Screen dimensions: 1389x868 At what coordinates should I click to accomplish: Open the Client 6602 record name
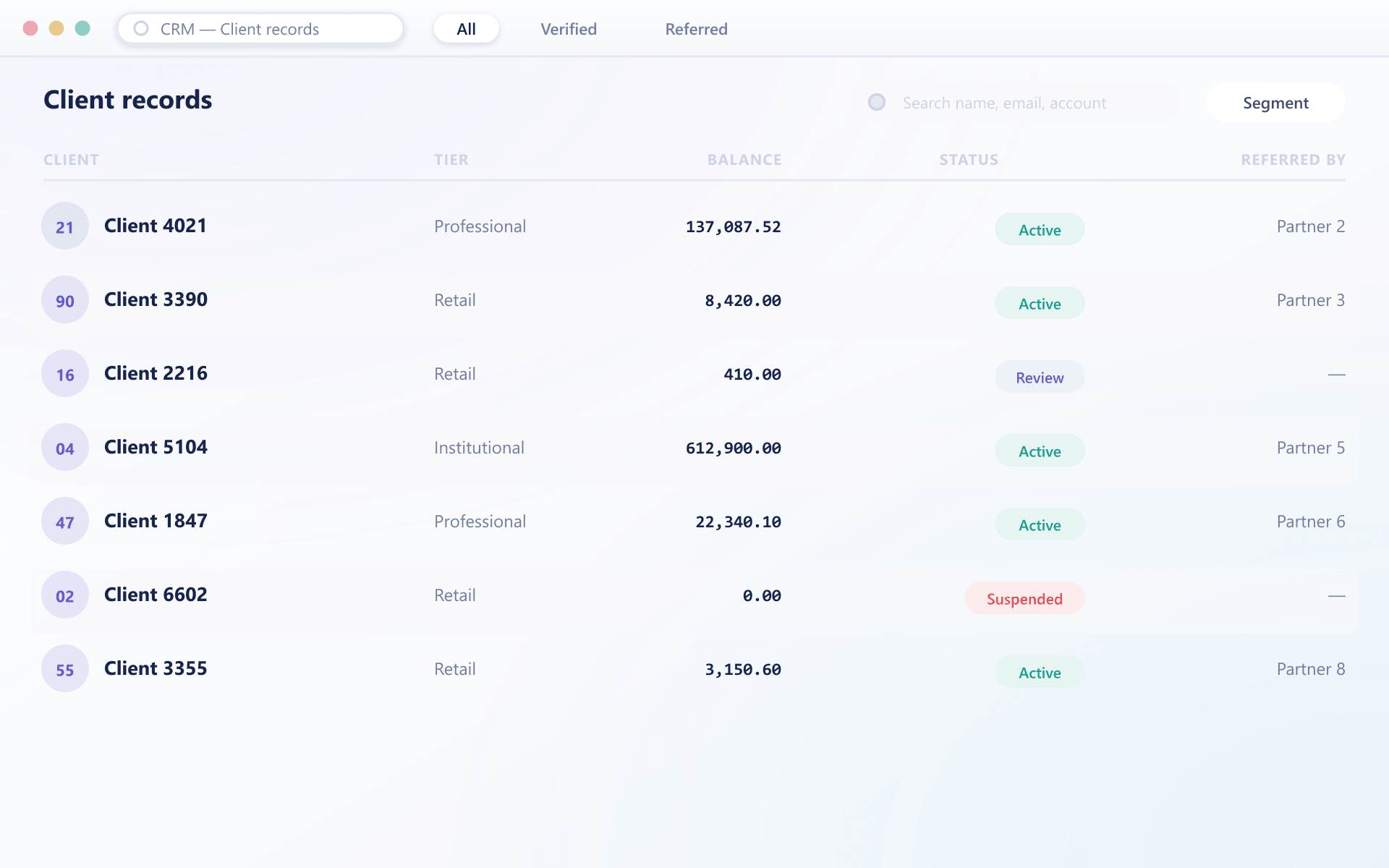tap(156, 595)
